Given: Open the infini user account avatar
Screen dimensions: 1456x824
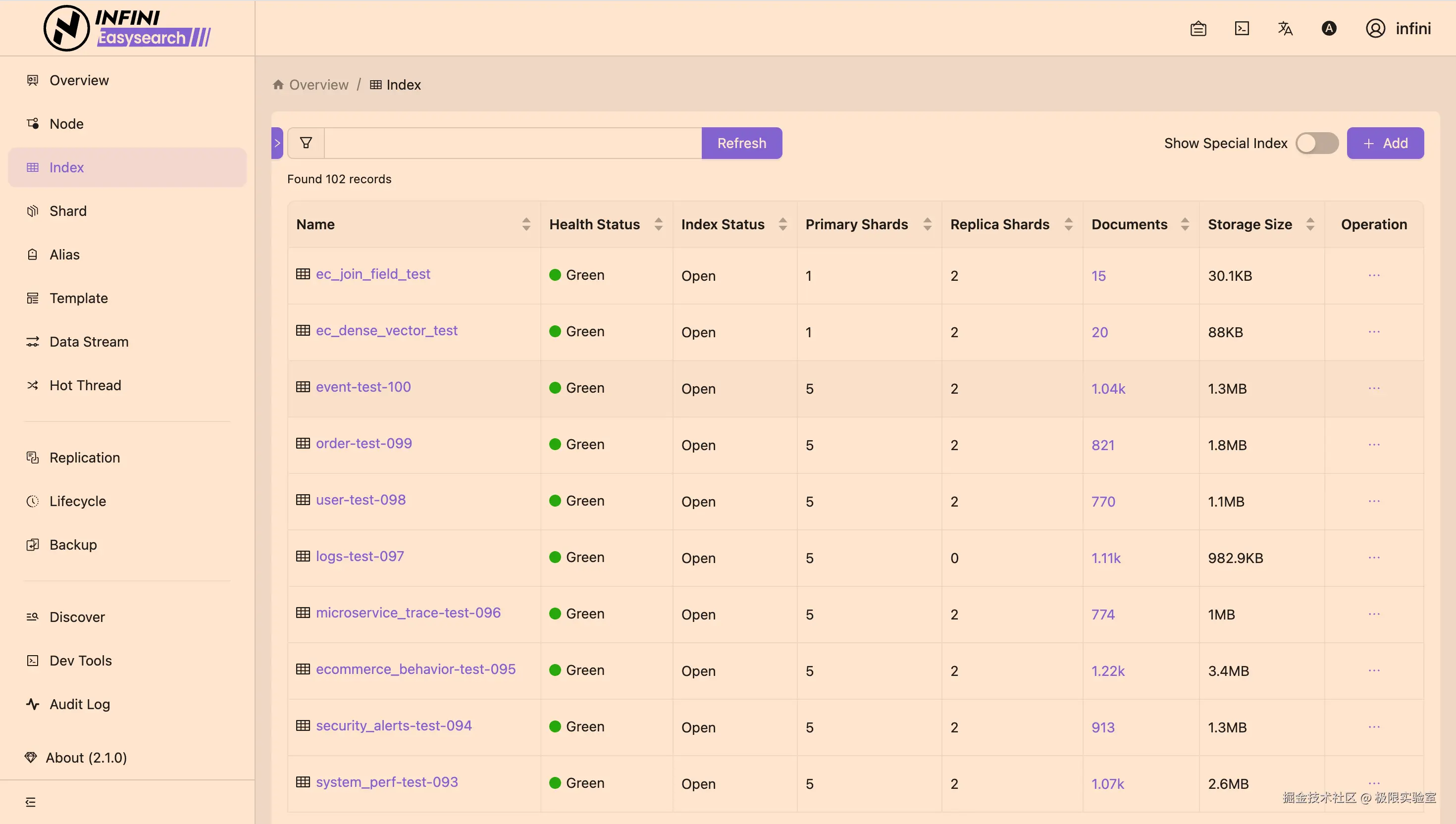Looking at the screenshot, I should [1375, 28].
